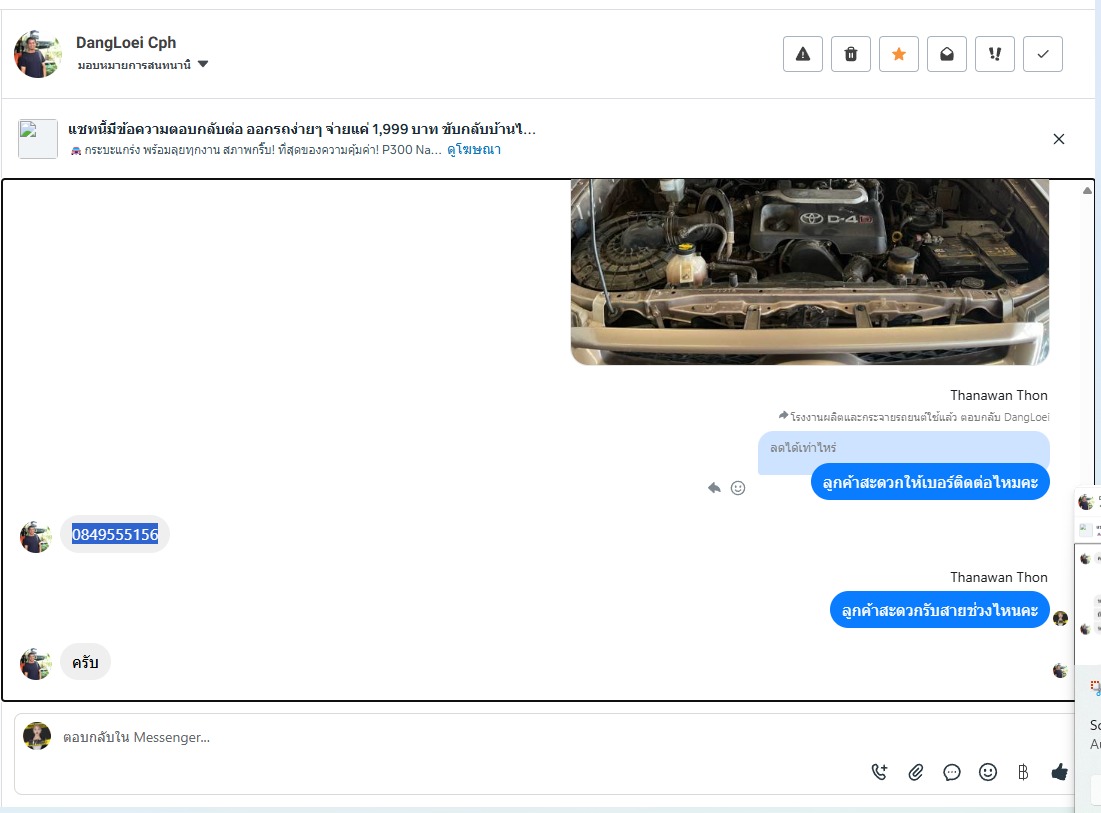
Task: Attach a file with paperclip icon
Action: (x=916, y=772)
